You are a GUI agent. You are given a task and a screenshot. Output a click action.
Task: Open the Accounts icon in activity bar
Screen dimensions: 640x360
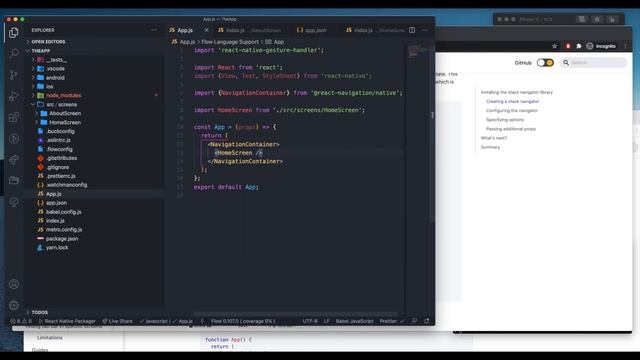pos(14,284)
